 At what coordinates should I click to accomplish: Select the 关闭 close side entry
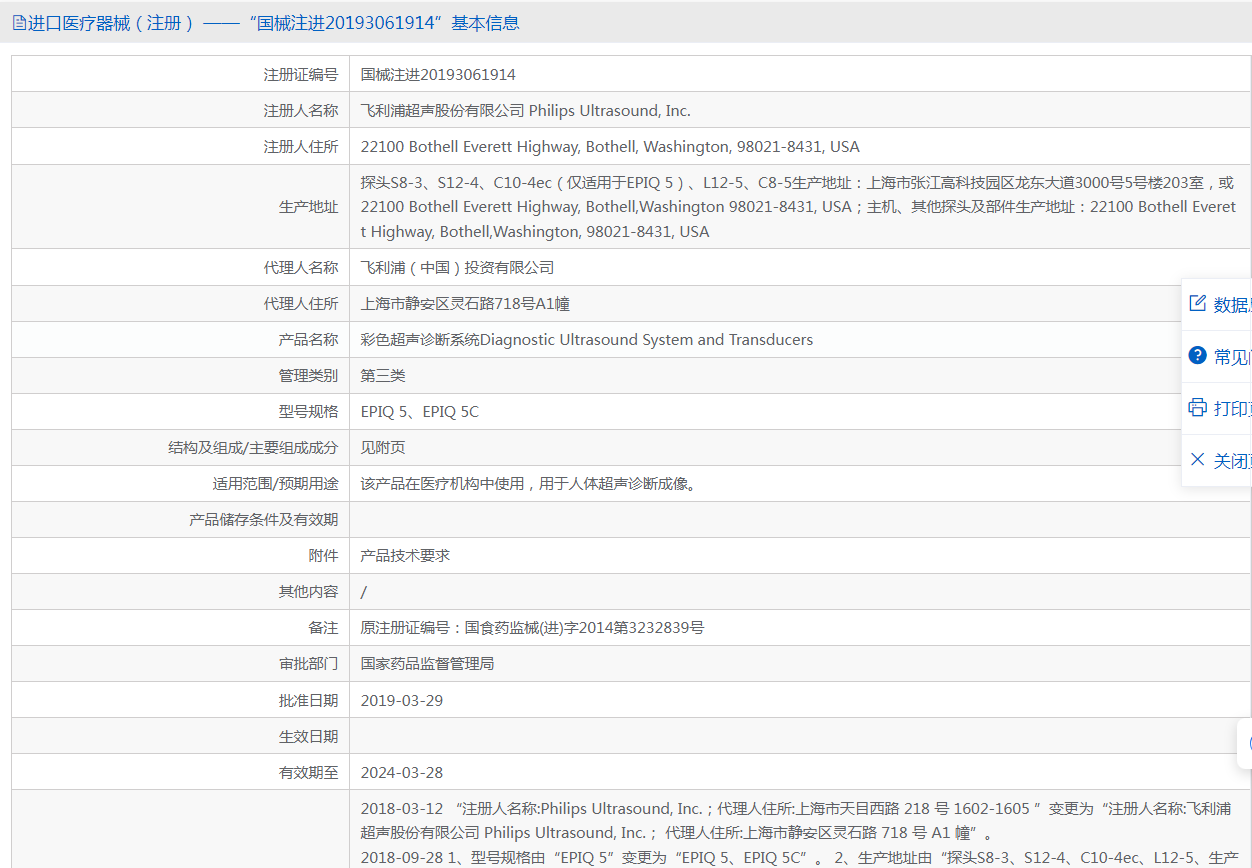pyautogui.click(x=1217, y=460)
